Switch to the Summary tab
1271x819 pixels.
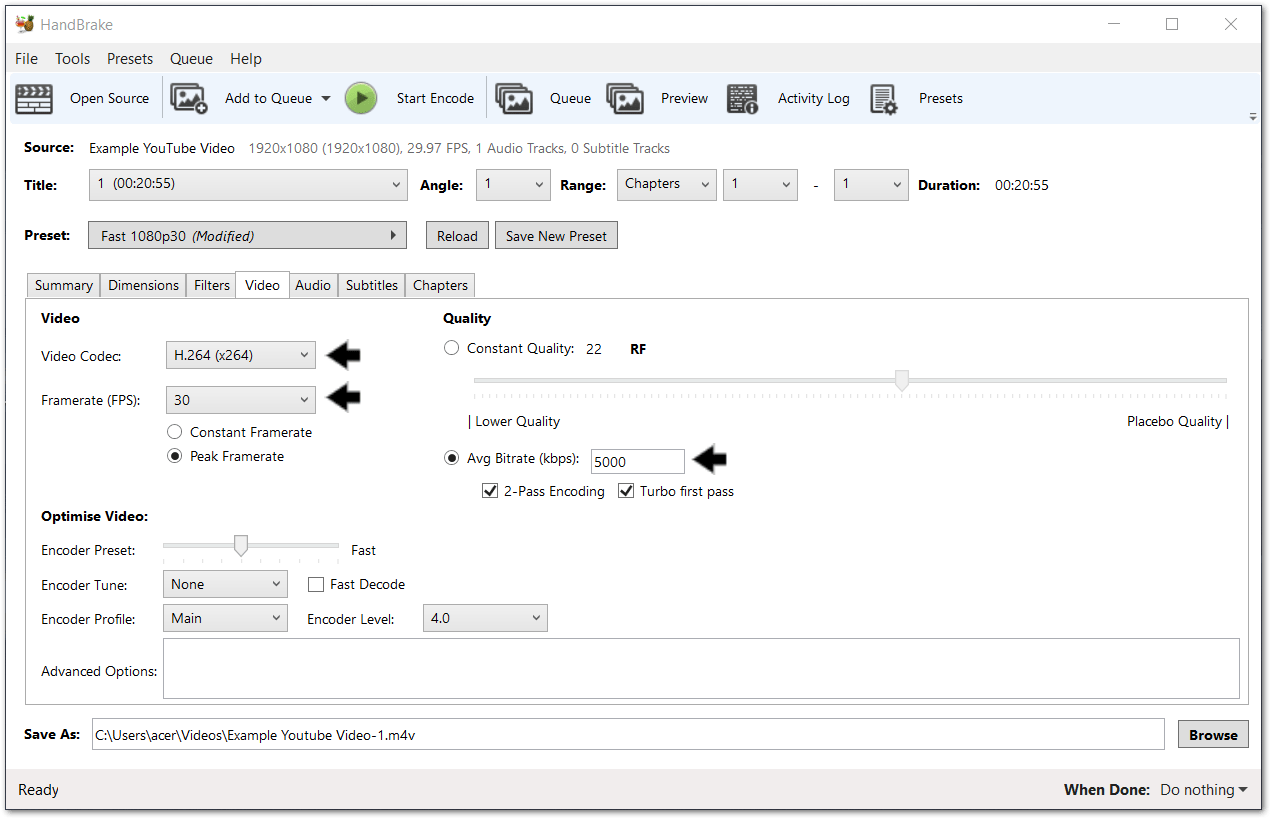63,285
